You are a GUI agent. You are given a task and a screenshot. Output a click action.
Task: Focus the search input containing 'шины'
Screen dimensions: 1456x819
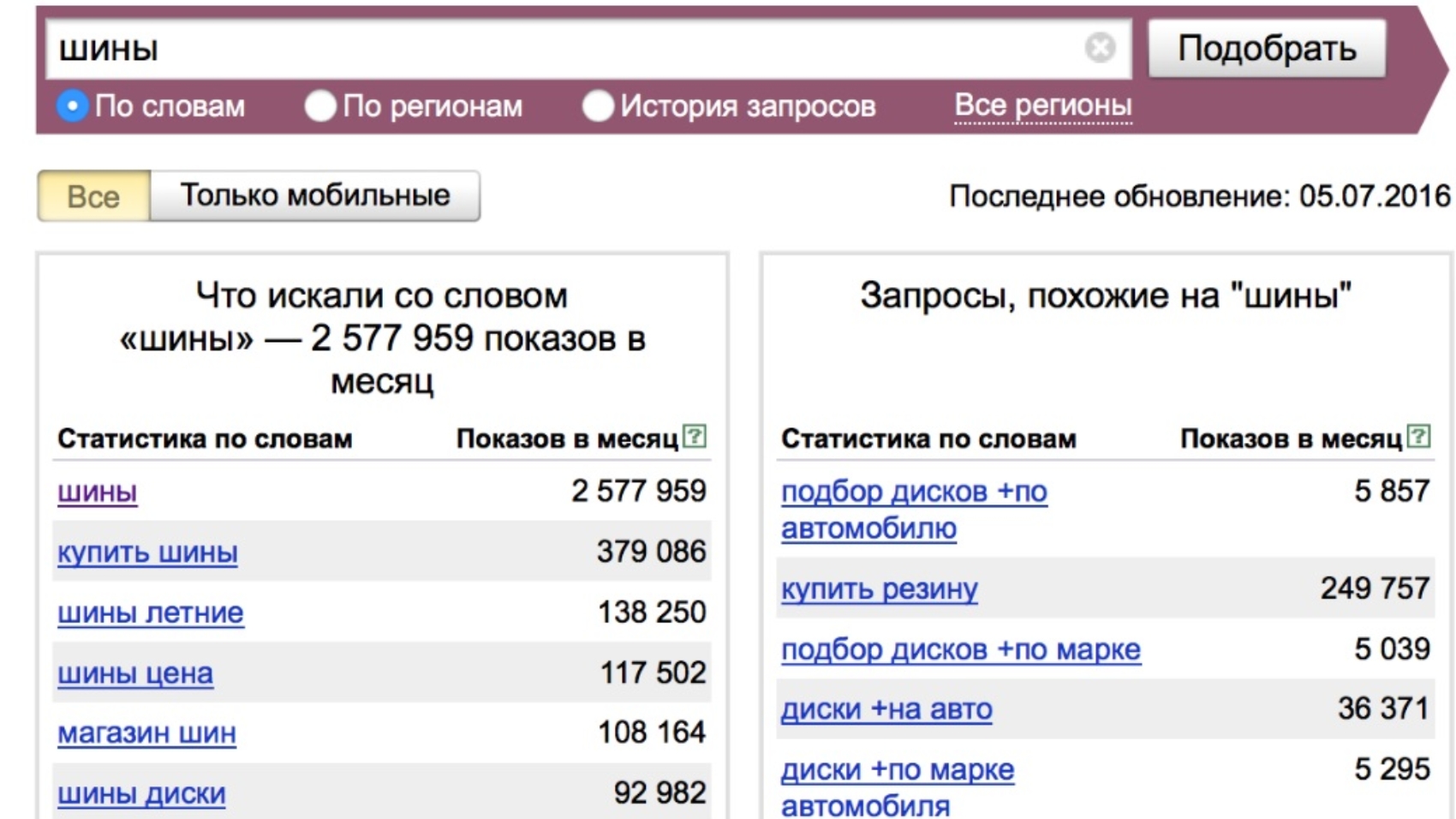589,49
